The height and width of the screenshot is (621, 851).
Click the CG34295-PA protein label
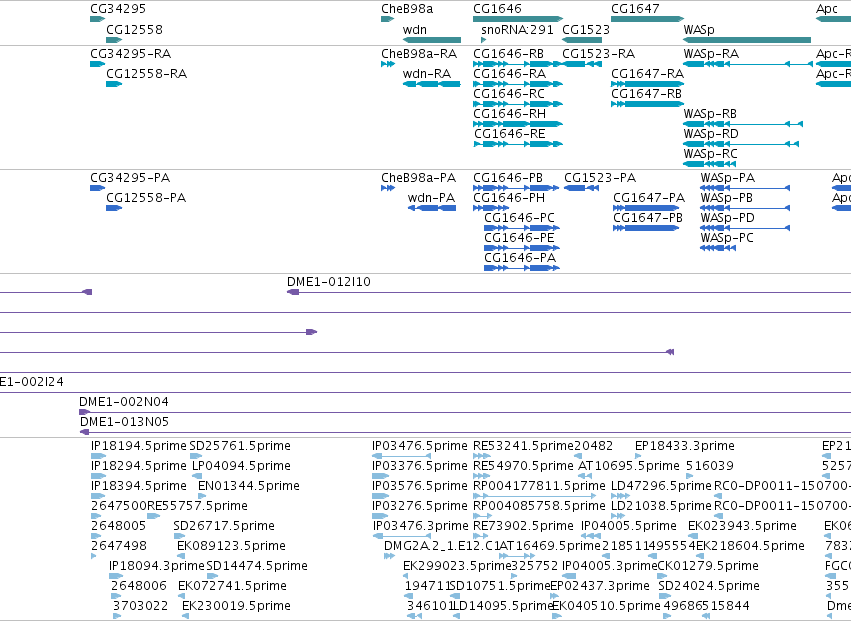[x=130, y=178]
